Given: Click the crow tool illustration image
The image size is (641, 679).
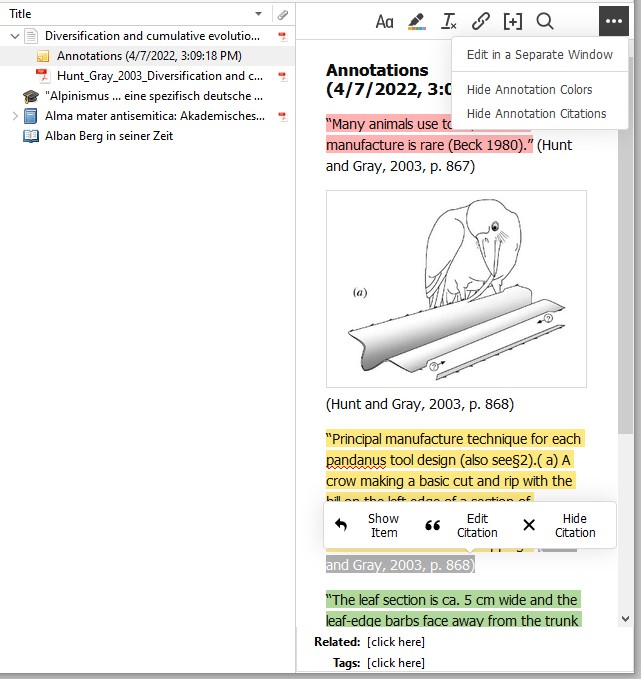Looking at the screenshot, I should pyautogui.click(x=456, y=288).
